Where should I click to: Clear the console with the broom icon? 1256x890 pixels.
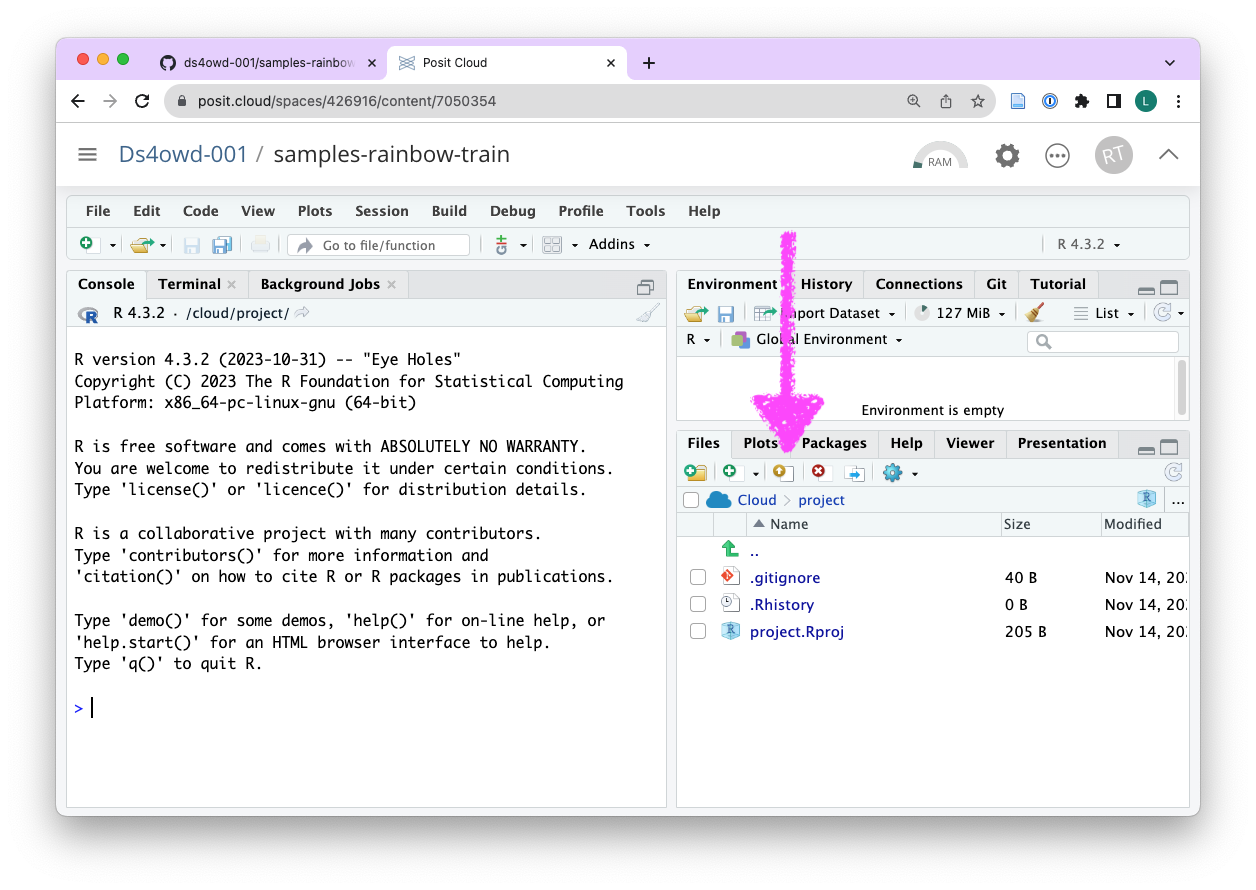647,313
